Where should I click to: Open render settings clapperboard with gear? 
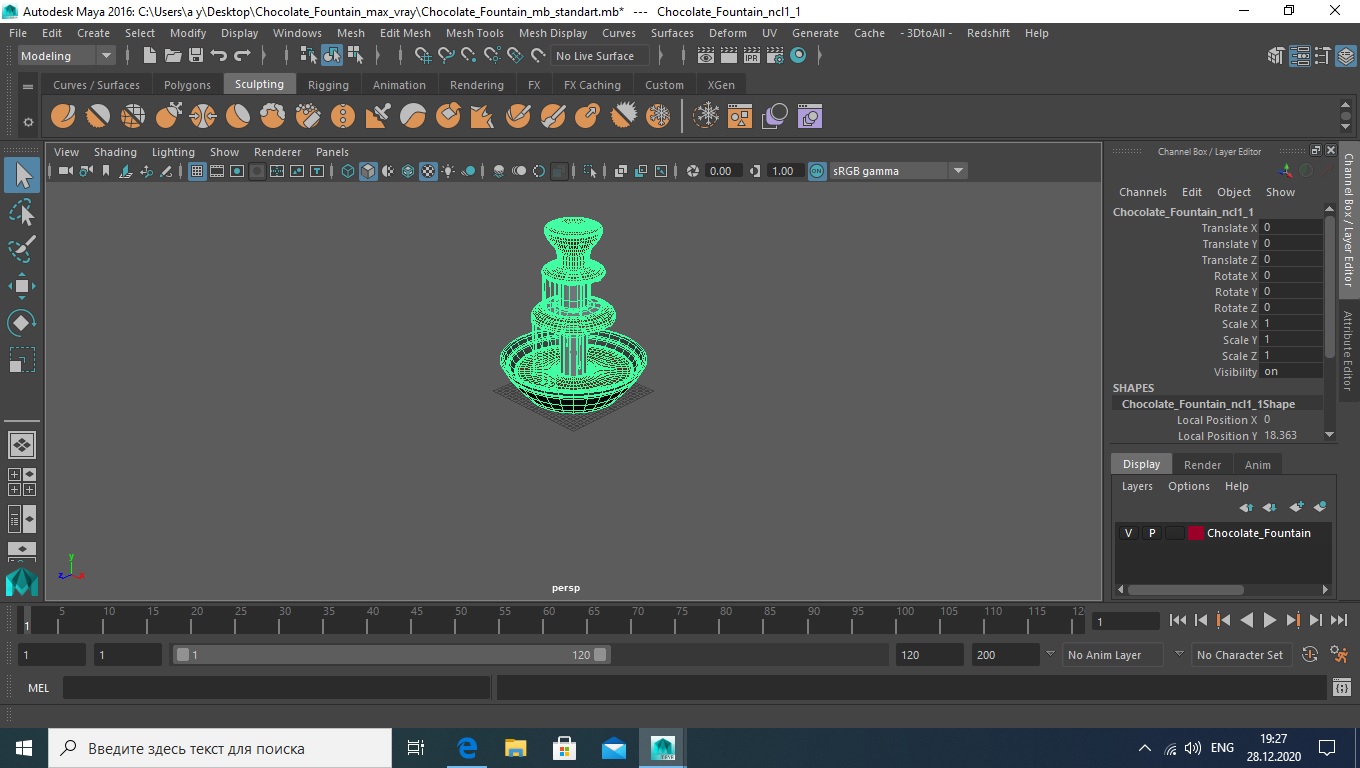(775, 56)
